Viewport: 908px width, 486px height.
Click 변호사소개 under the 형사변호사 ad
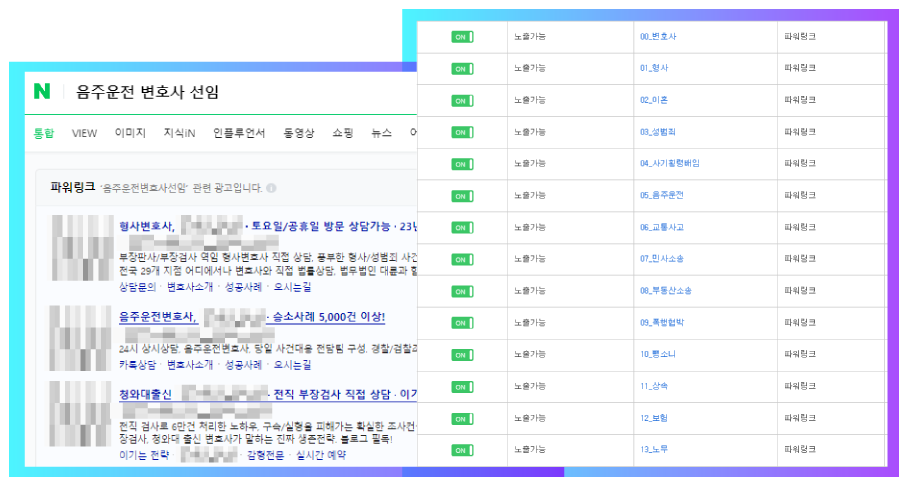190,287
